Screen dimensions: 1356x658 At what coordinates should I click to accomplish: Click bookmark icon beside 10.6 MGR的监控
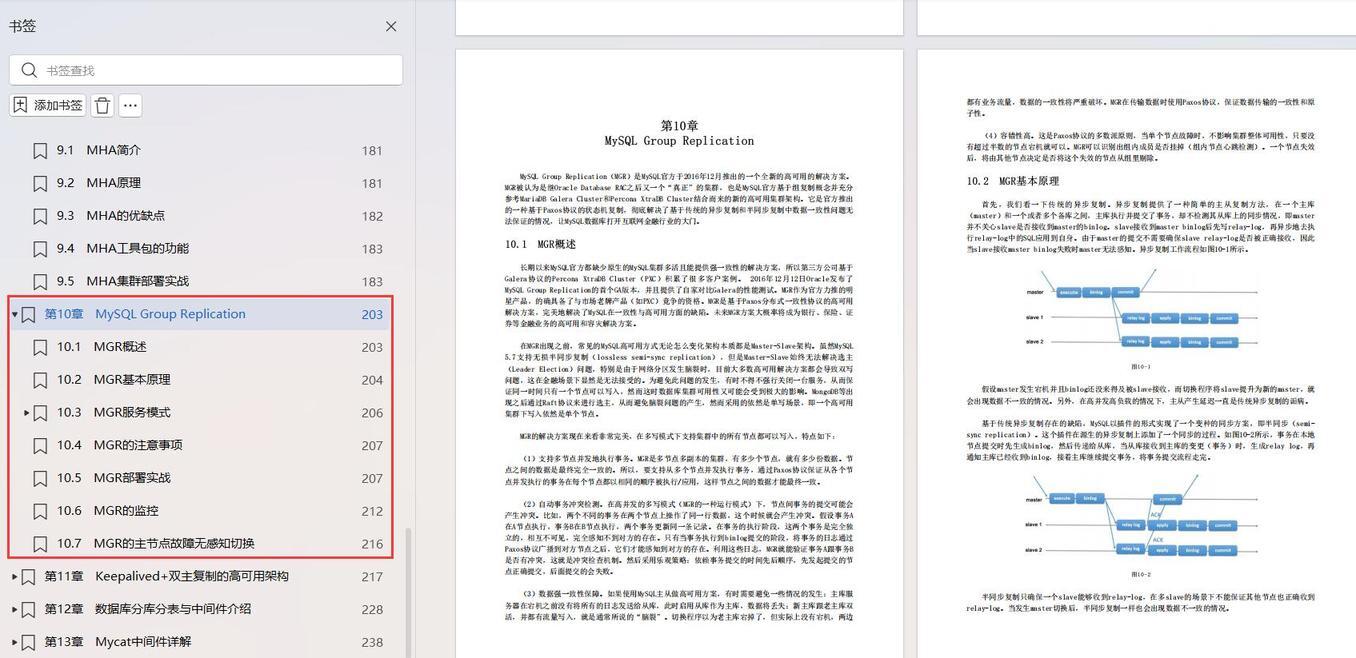[x=40, y=511]
